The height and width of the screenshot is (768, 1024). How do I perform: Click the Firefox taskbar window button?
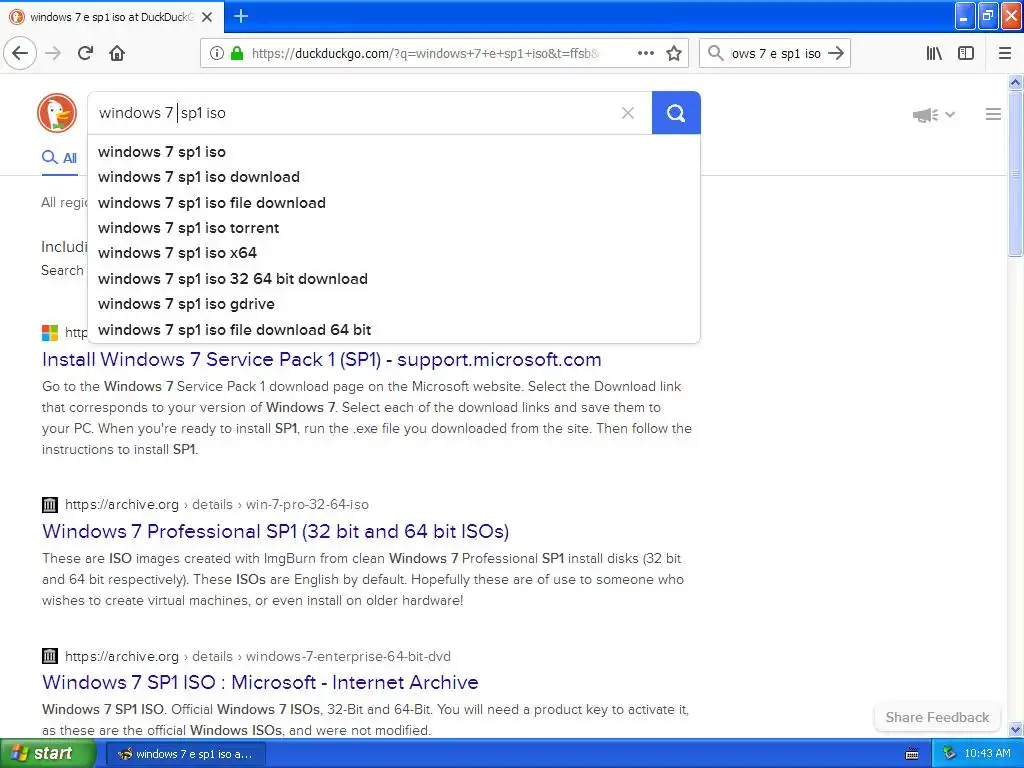click(x=186, y=754)
